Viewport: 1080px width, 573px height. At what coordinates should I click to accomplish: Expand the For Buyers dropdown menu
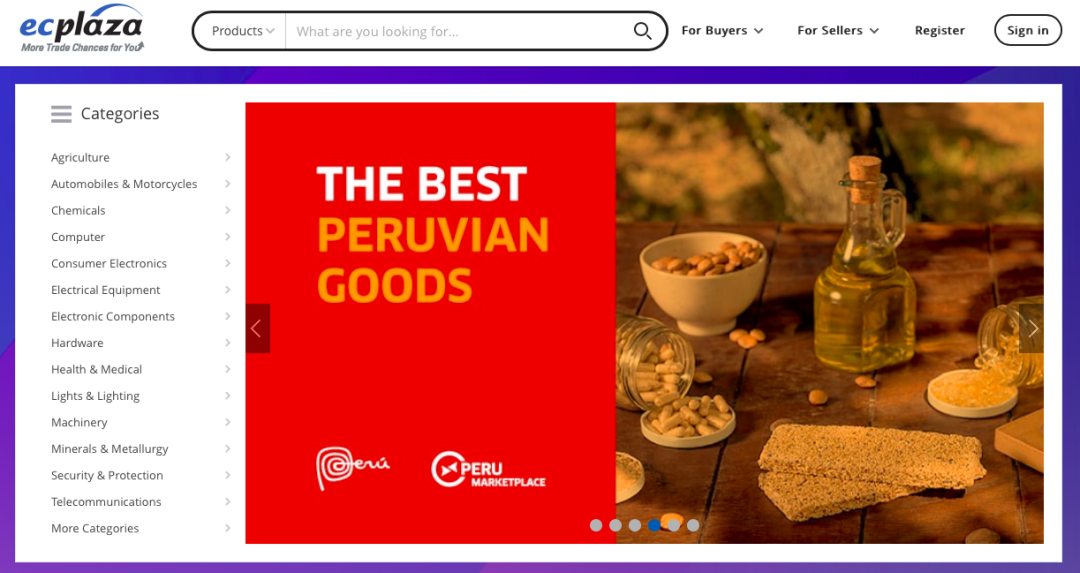722,30
